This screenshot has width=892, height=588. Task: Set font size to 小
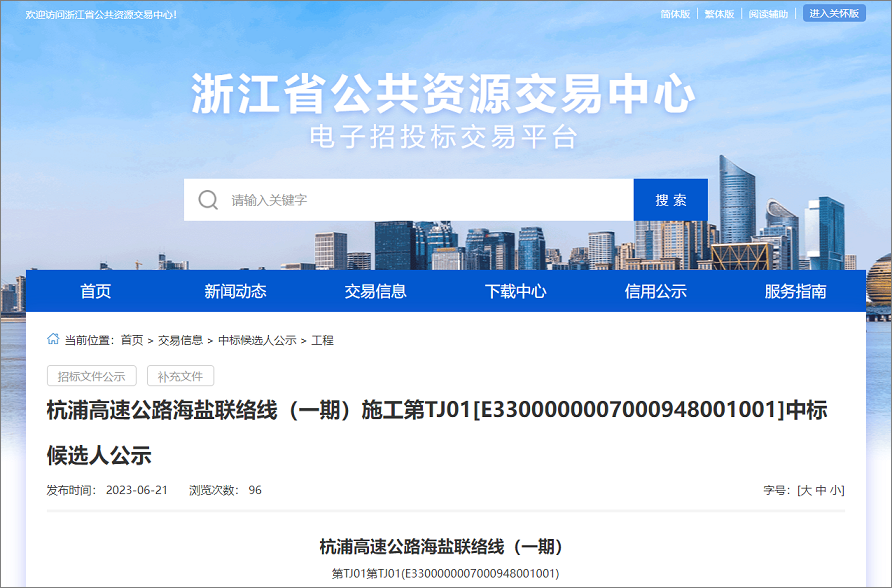click(x=836, y=490)
